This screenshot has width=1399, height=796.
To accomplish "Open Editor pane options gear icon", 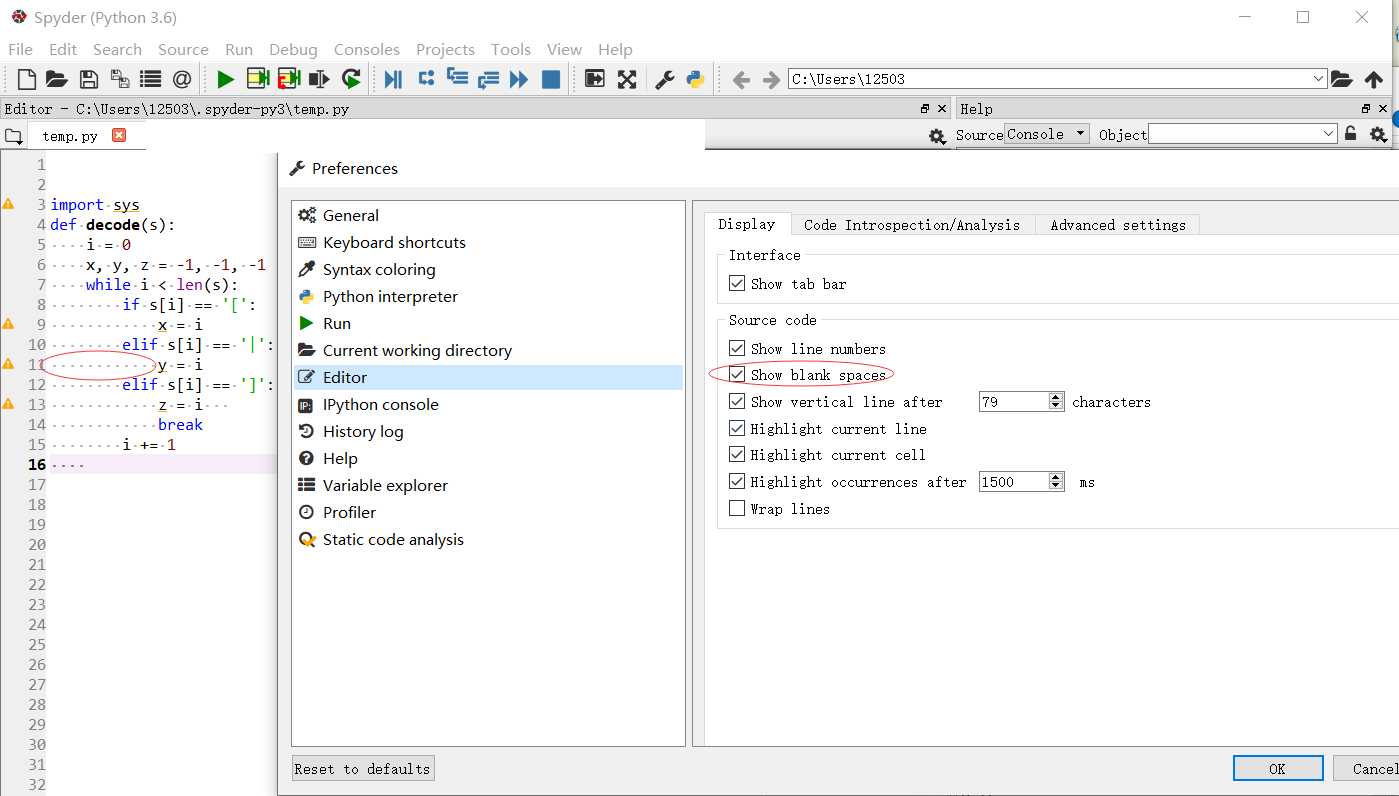I will pyautogui.click(x=937, y=136).
